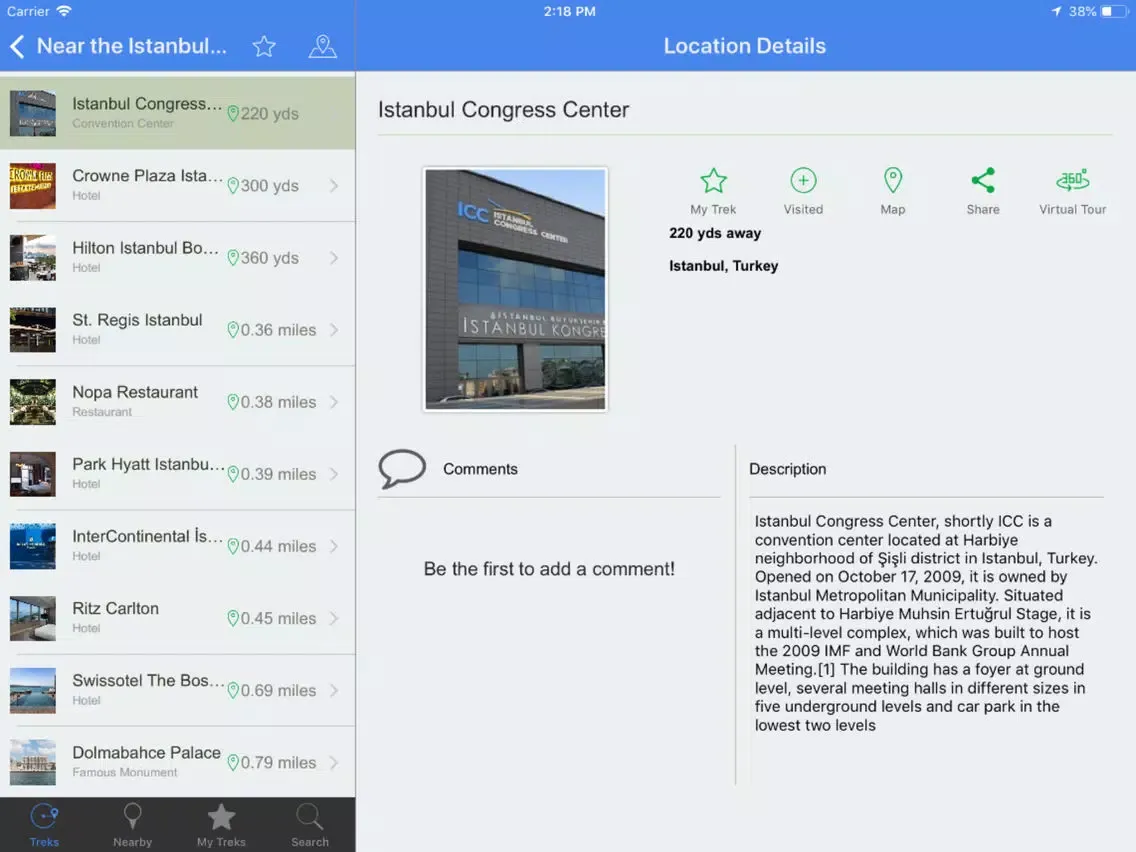Image resolution: width=1136 pixels, height=852 pixels.
Task: Expand the Ritz Carlton row chevron
Action: pyautogui.click(x=334, y=618)
